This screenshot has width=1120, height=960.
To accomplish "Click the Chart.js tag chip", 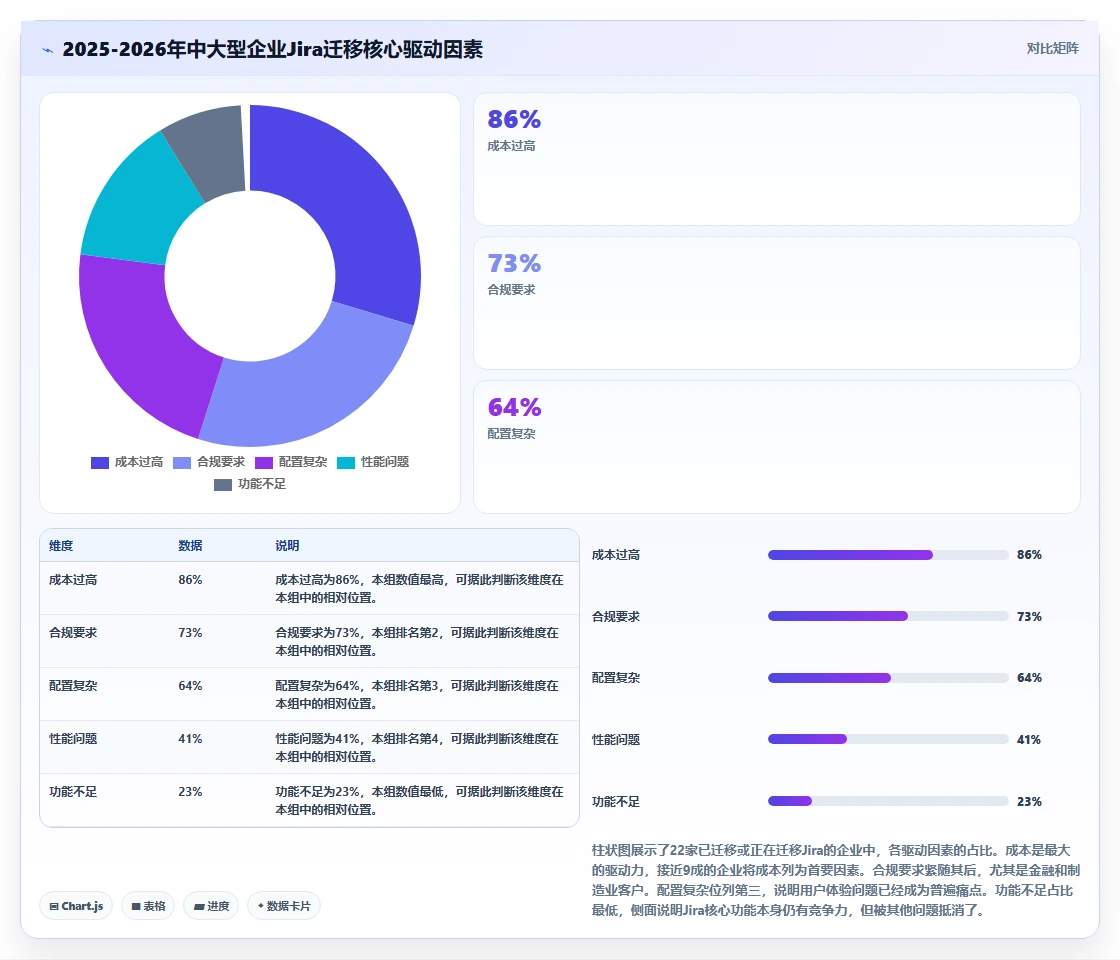I will point(76,906).
